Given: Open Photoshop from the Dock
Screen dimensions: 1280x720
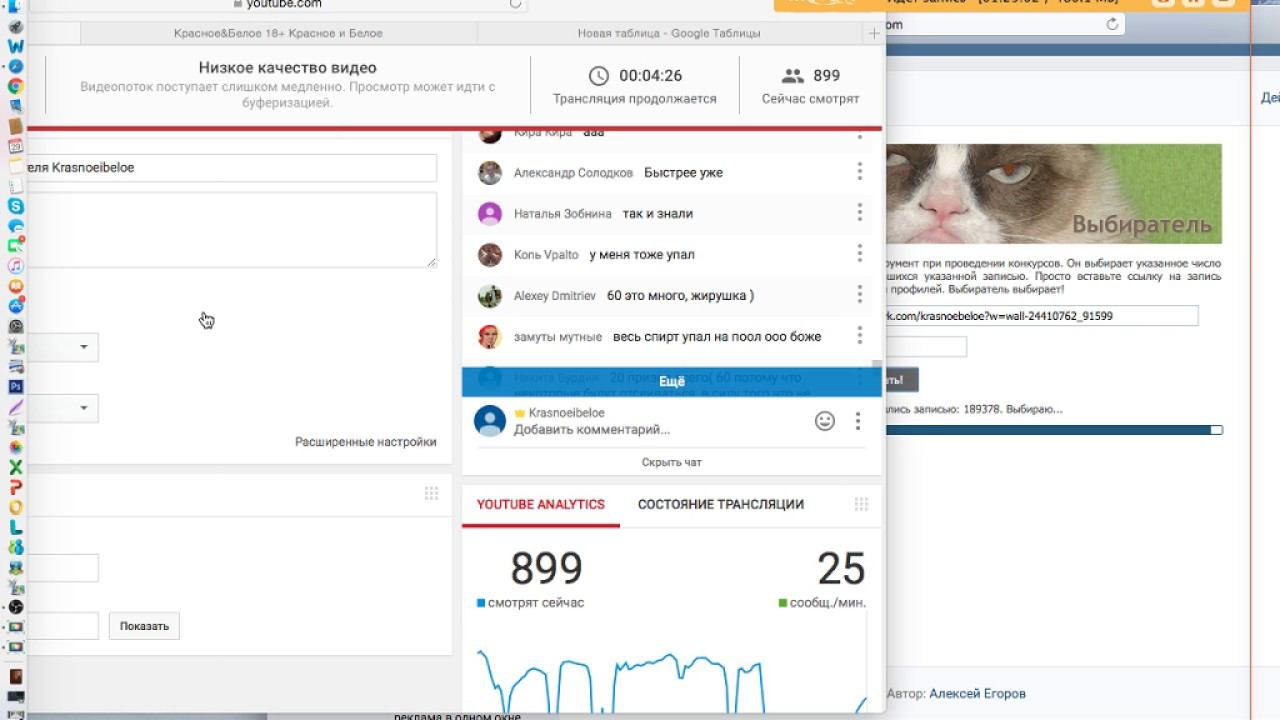Looking at the screenshot, I should (15, 386).
